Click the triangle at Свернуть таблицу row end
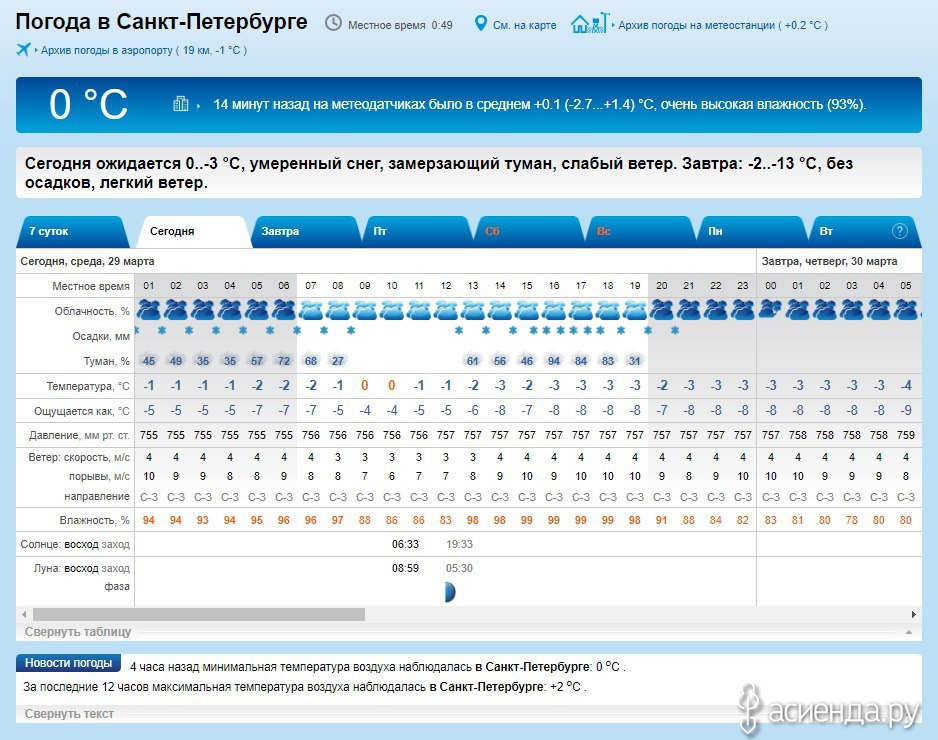Image resolution: width=938 pixels, height=740 pixels. (909, 632)
